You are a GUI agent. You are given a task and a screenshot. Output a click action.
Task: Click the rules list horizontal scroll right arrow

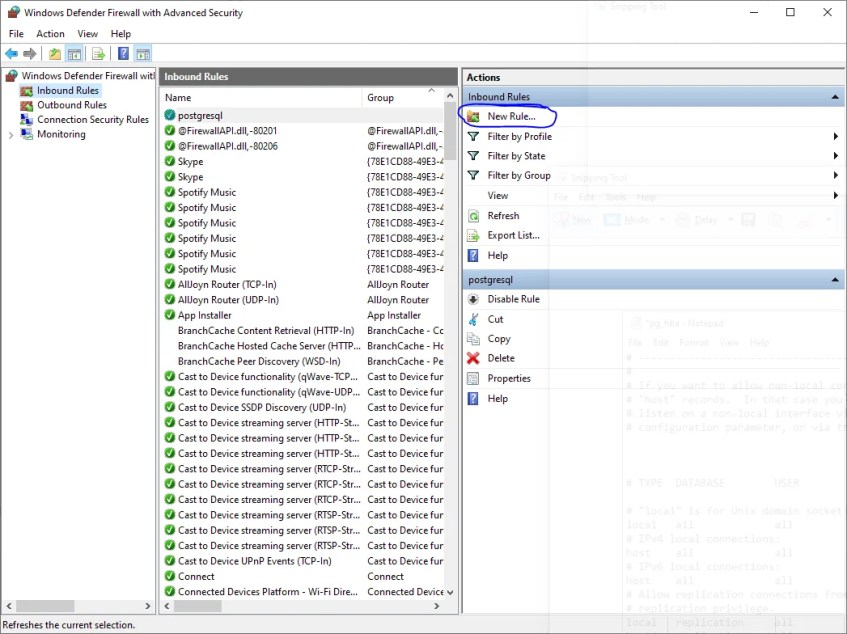click(436, 606)
